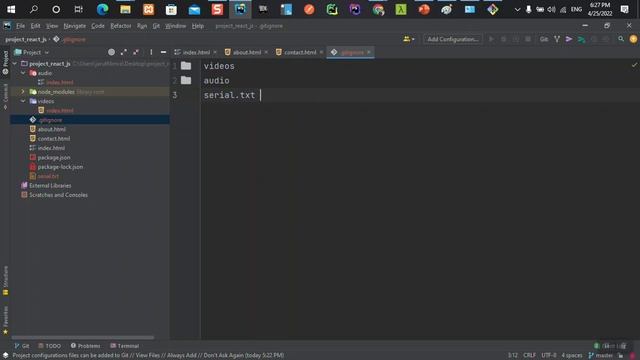Click the folder gutter icon on line 1
The width and height of the screenshot is (640, 360).
186,66
